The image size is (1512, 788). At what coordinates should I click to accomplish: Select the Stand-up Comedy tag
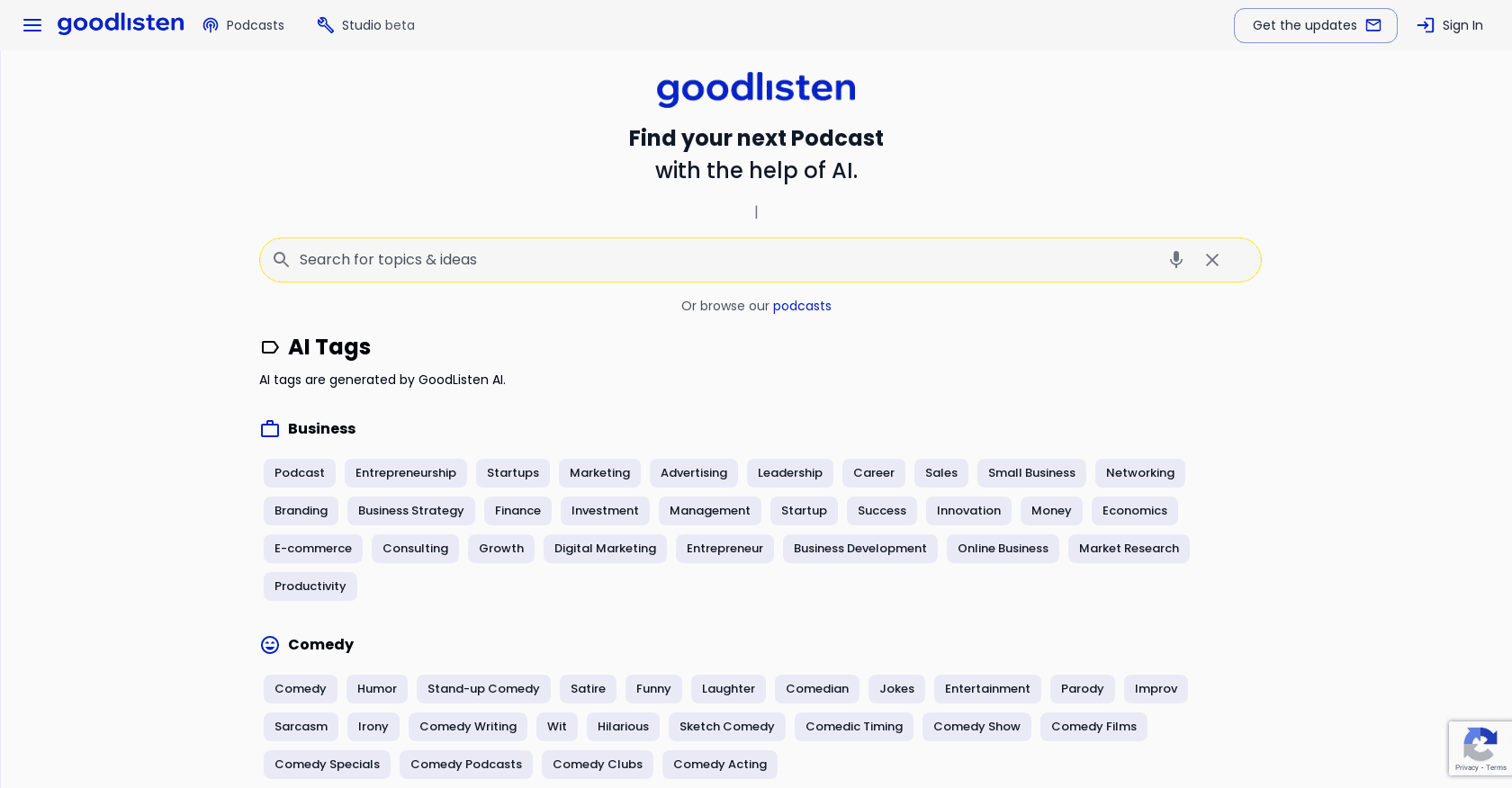[483, 689]
